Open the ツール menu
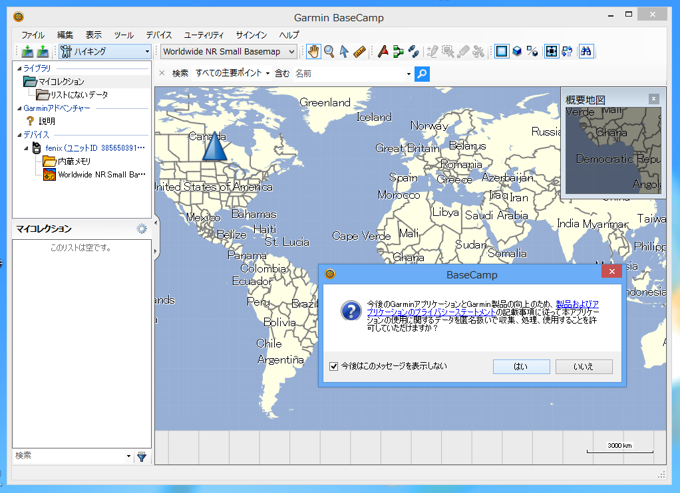 (x=124, y=35)
